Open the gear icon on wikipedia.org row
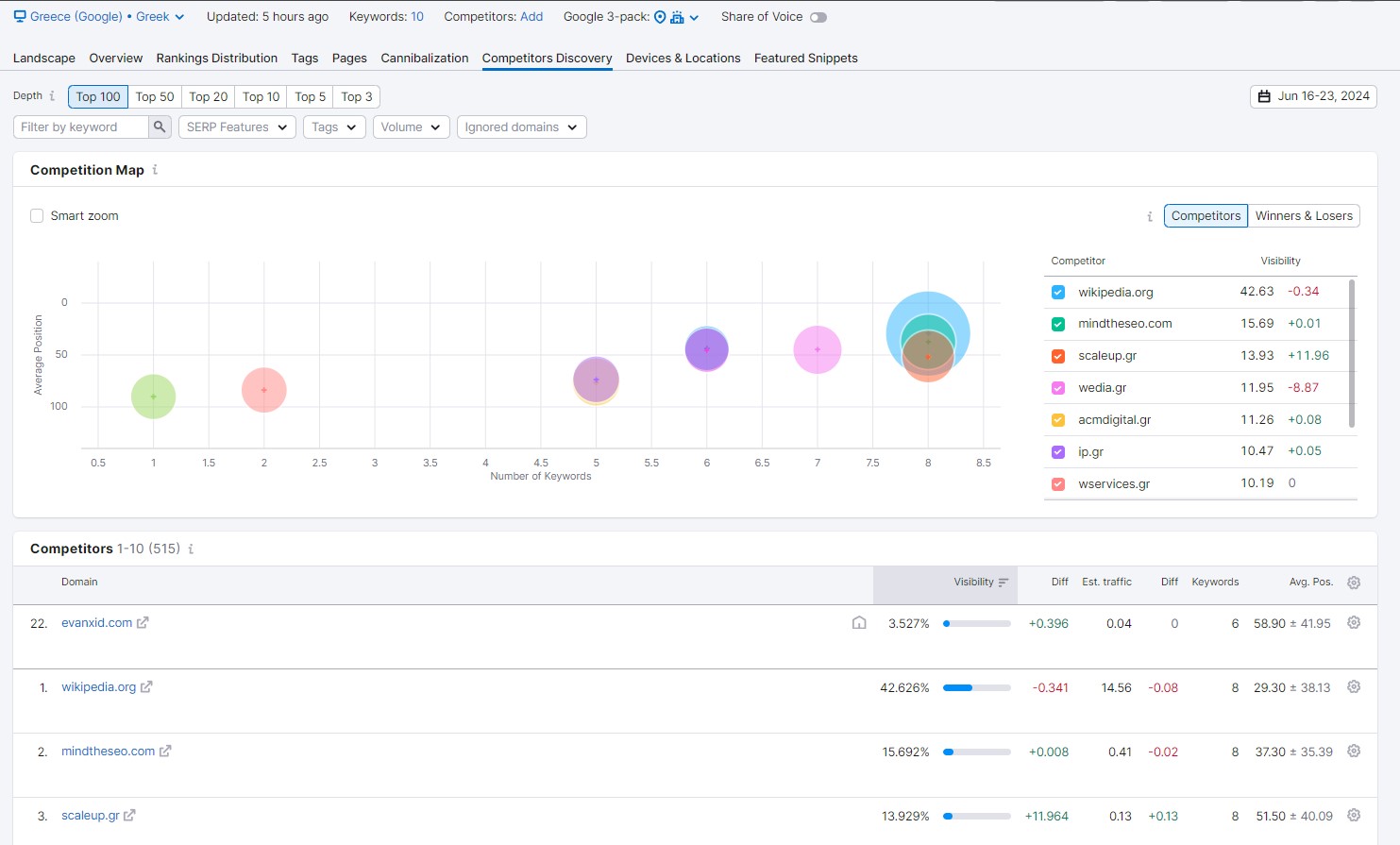This screenshot has width=1400, height=845. pos(1354,687)
